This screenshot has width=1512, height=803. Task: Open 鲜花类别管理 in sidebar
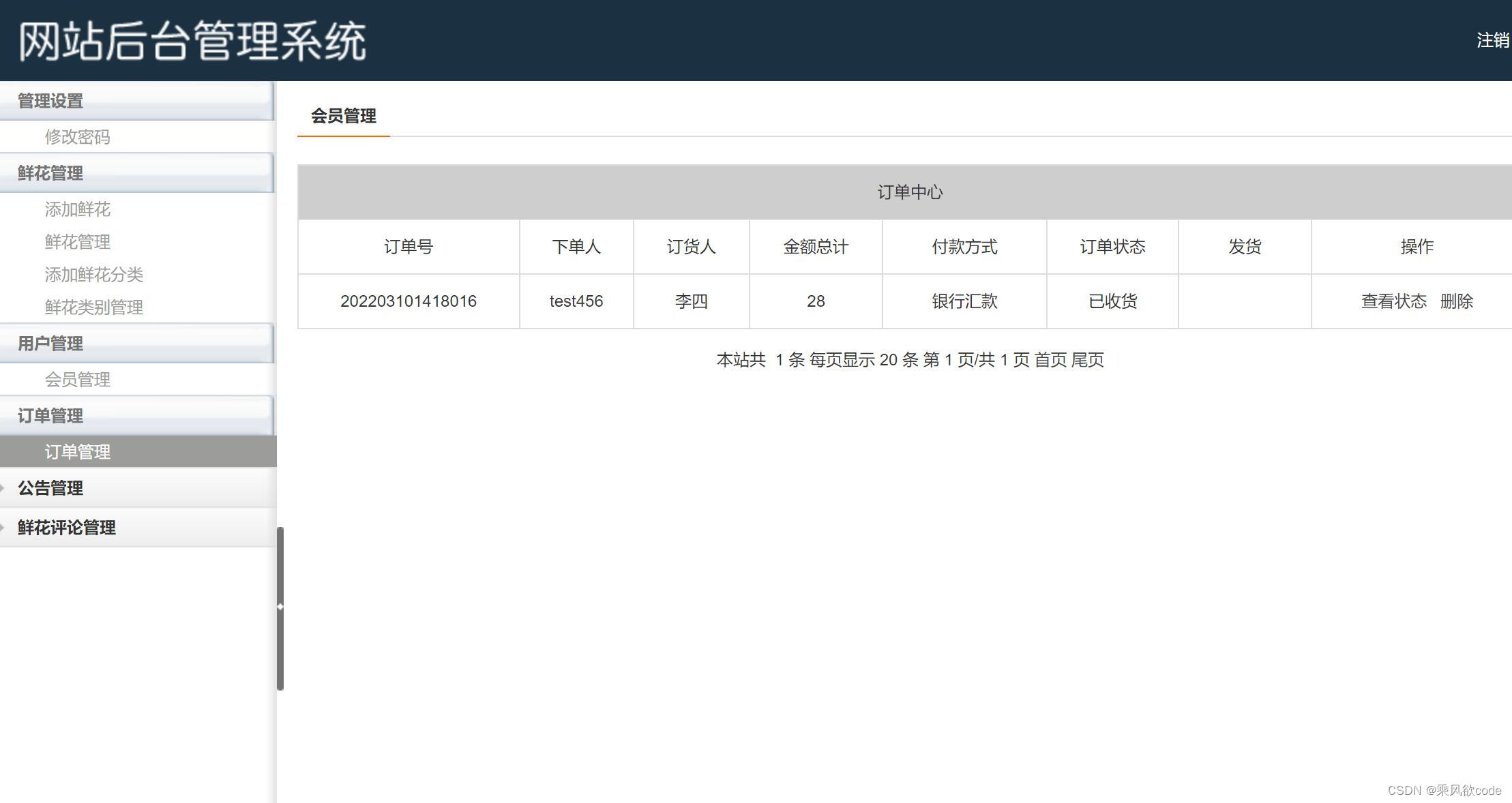click(x=93, y=307)
